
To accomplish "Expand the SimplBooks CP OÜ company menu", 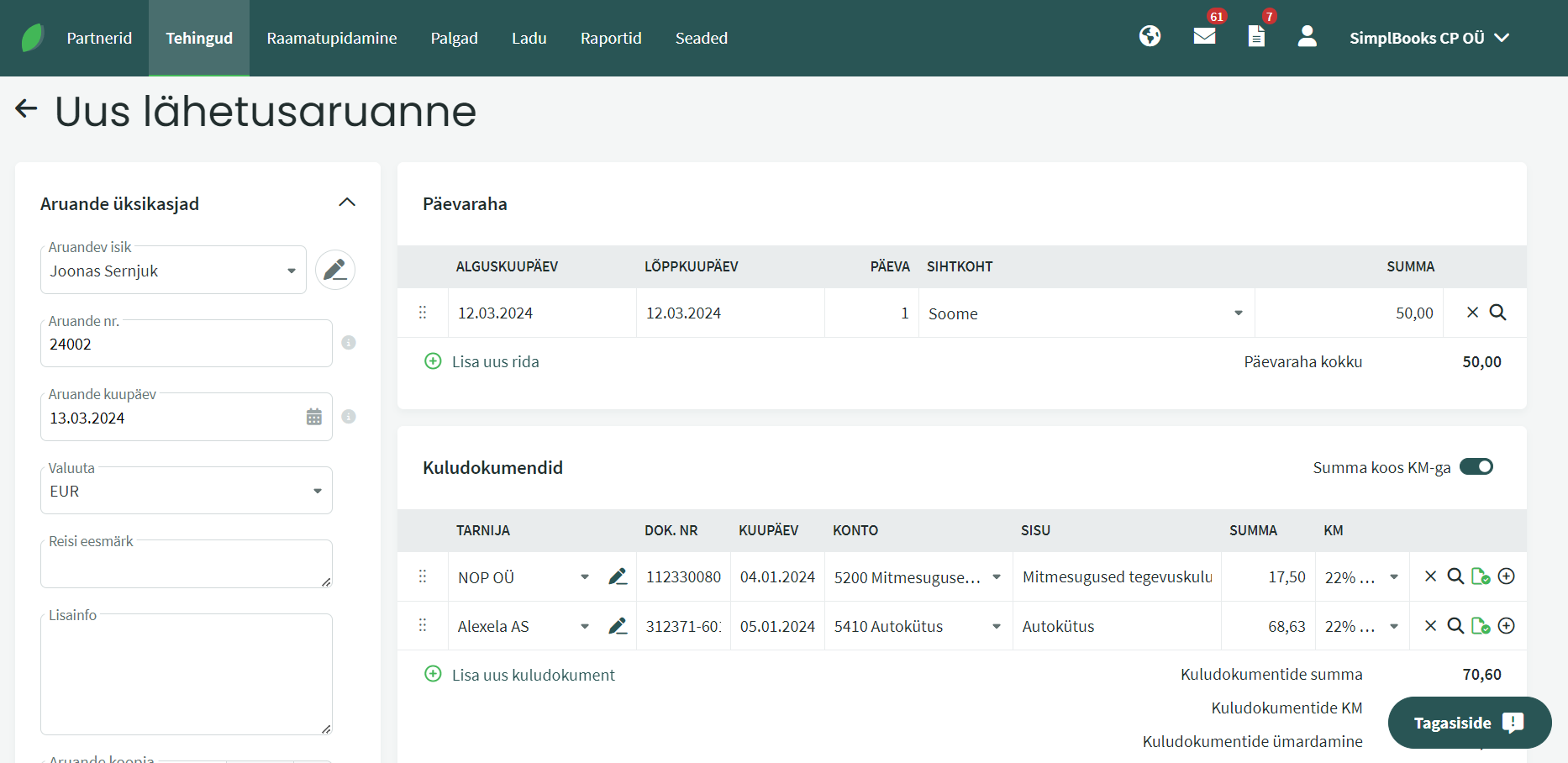I will click(x=1429, y=38).
